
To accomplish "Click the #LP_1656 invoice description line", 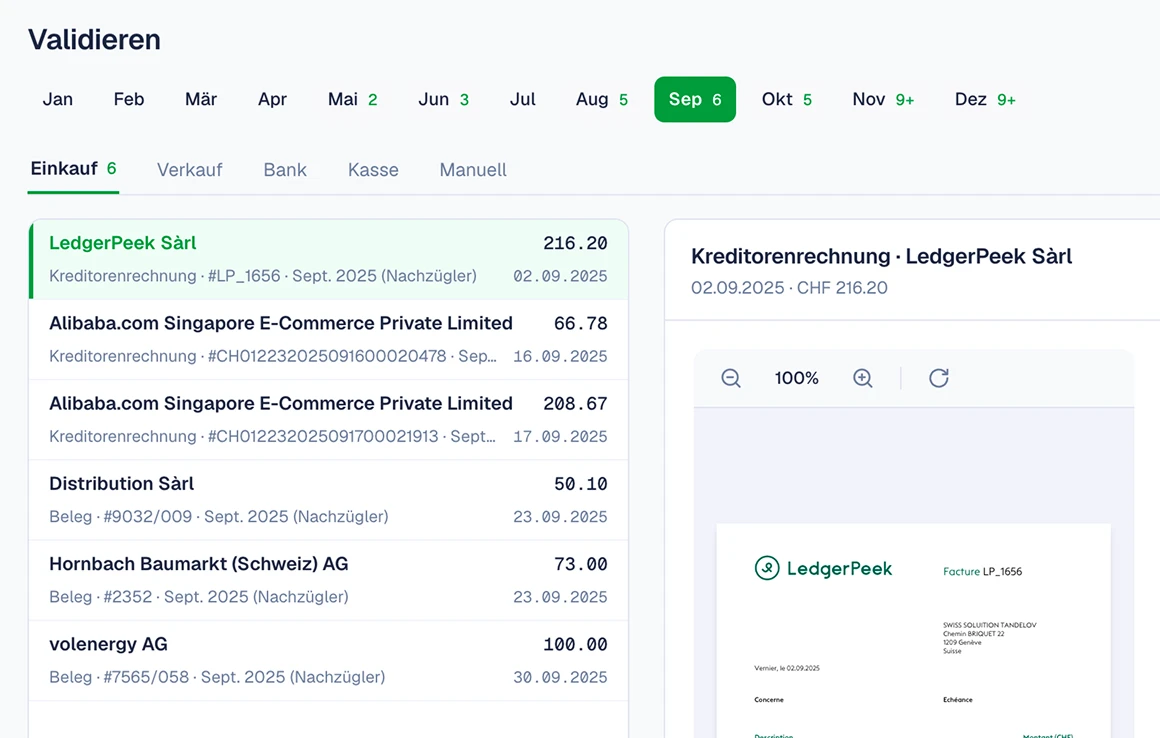I will tap(263, 276).
